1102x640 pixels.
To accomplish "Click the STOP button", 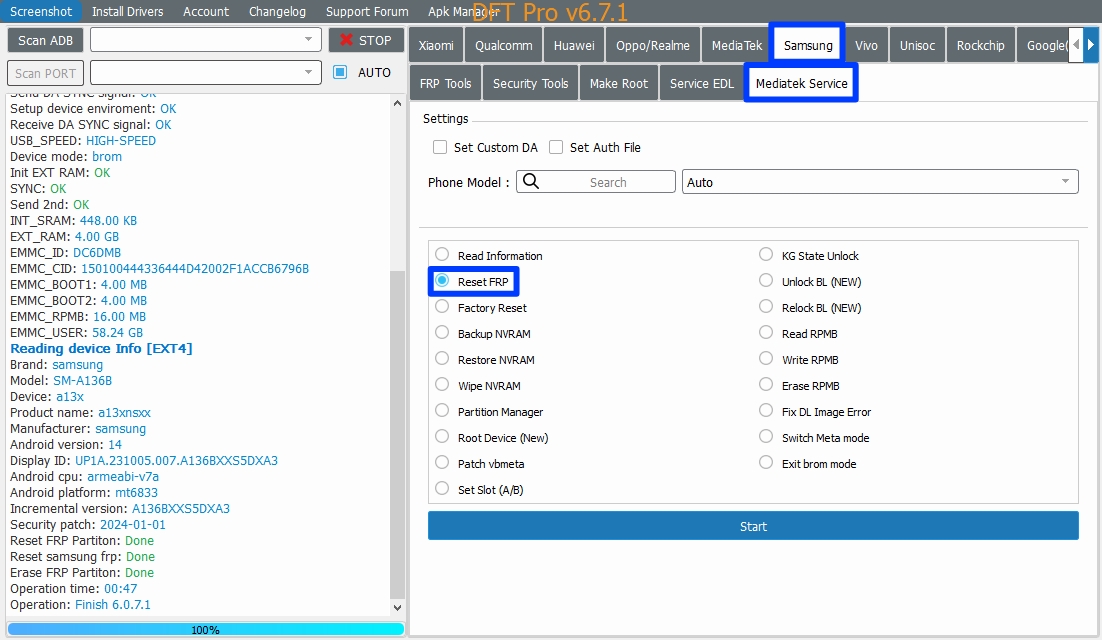I will click(366, 40).
